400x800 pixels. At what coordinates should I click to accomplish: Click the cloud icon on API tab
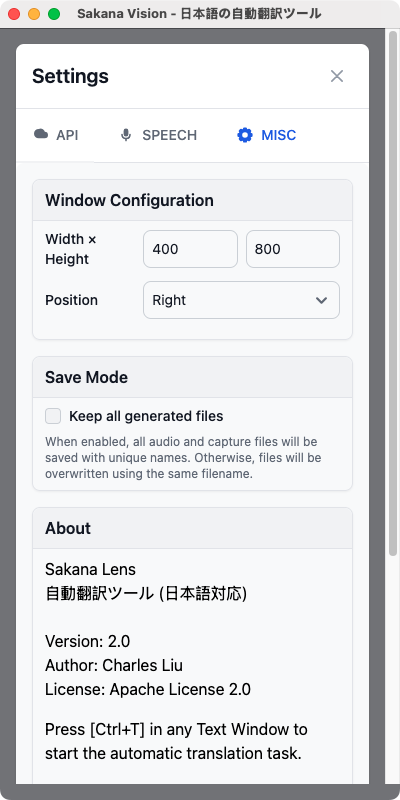(x=41, y=134)
